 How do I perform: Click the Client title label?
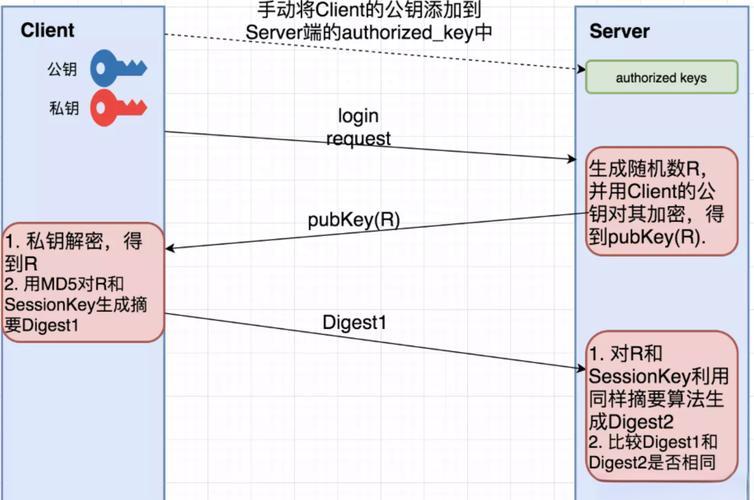coord(47,31)
